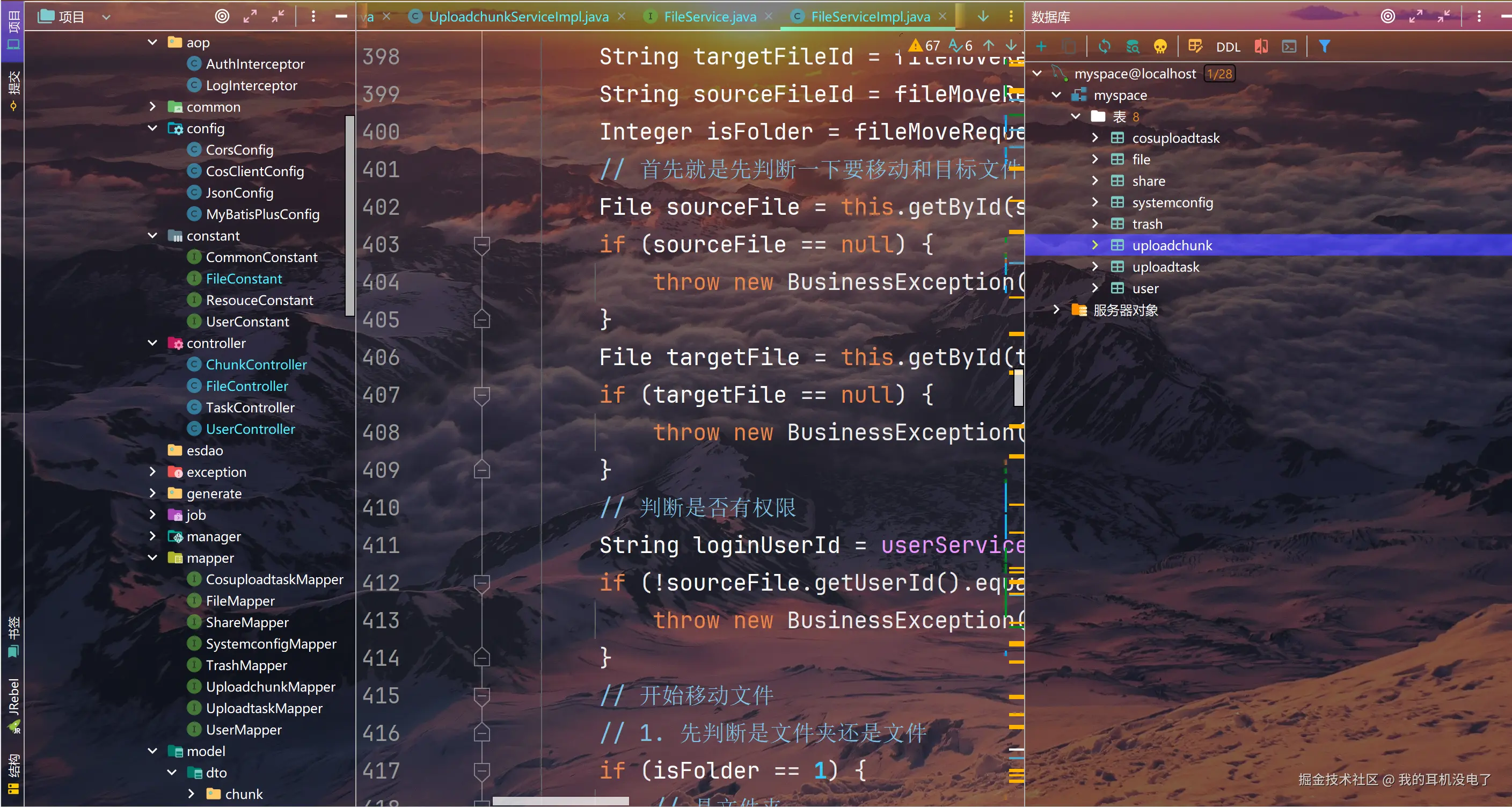The image size is (1512, 807).
Task: Expand the 服务器对象 node
Action: pyautogui.click(x=1056, y=310)
